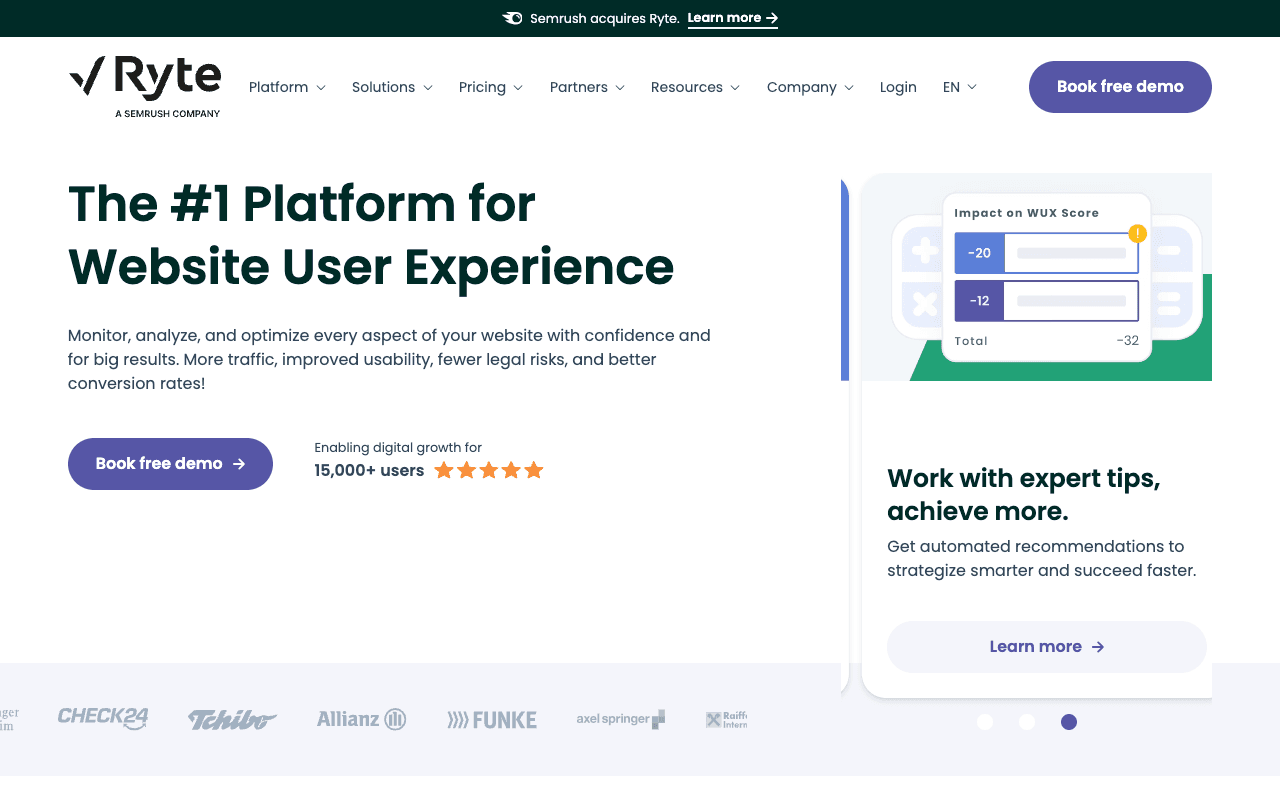The height and width of the screenshot is (800, 1280).
Task: Expand the Solutions chevron arrow
Action: click(x=428, y=88)
